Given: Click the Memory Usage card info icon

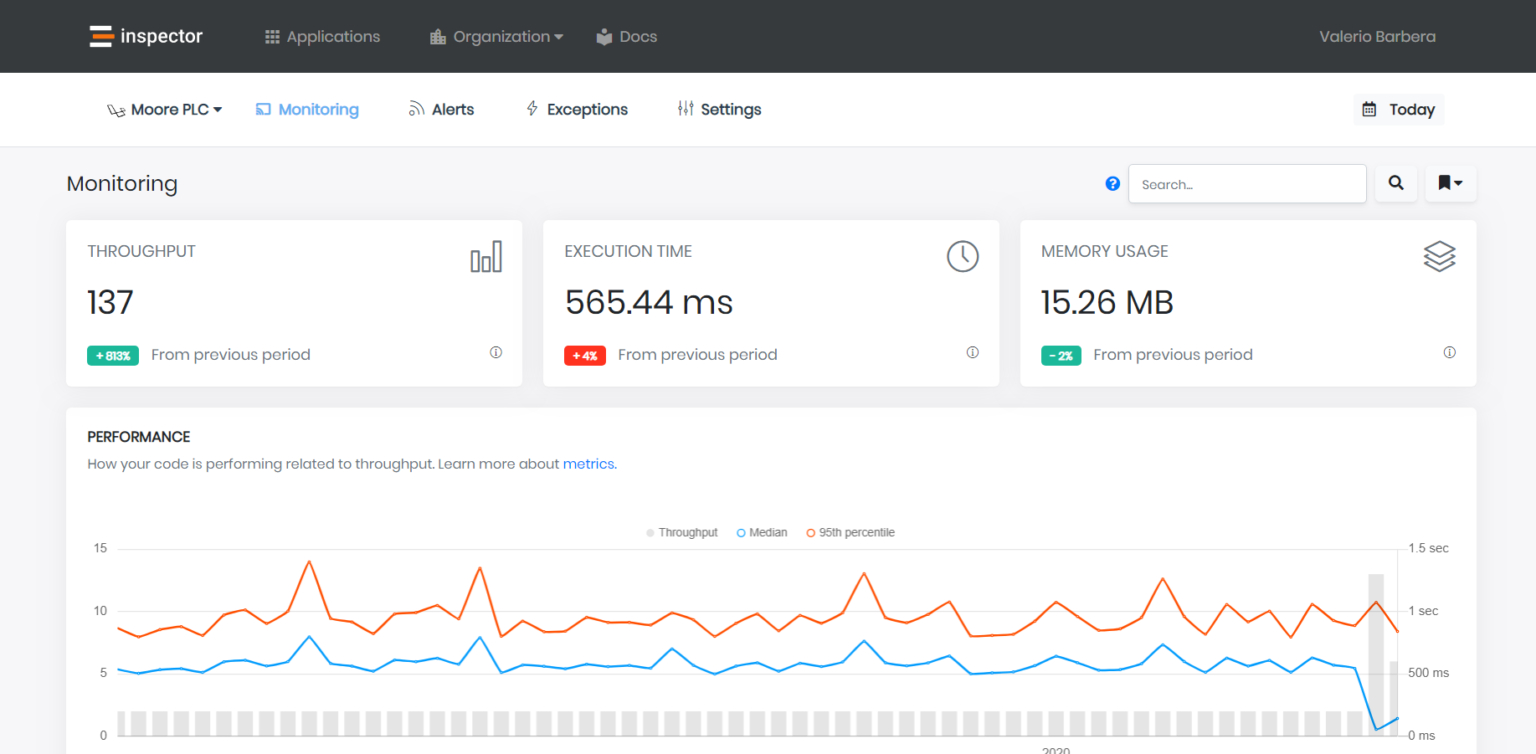Looking at the screenshot, I should point(1450,353).
